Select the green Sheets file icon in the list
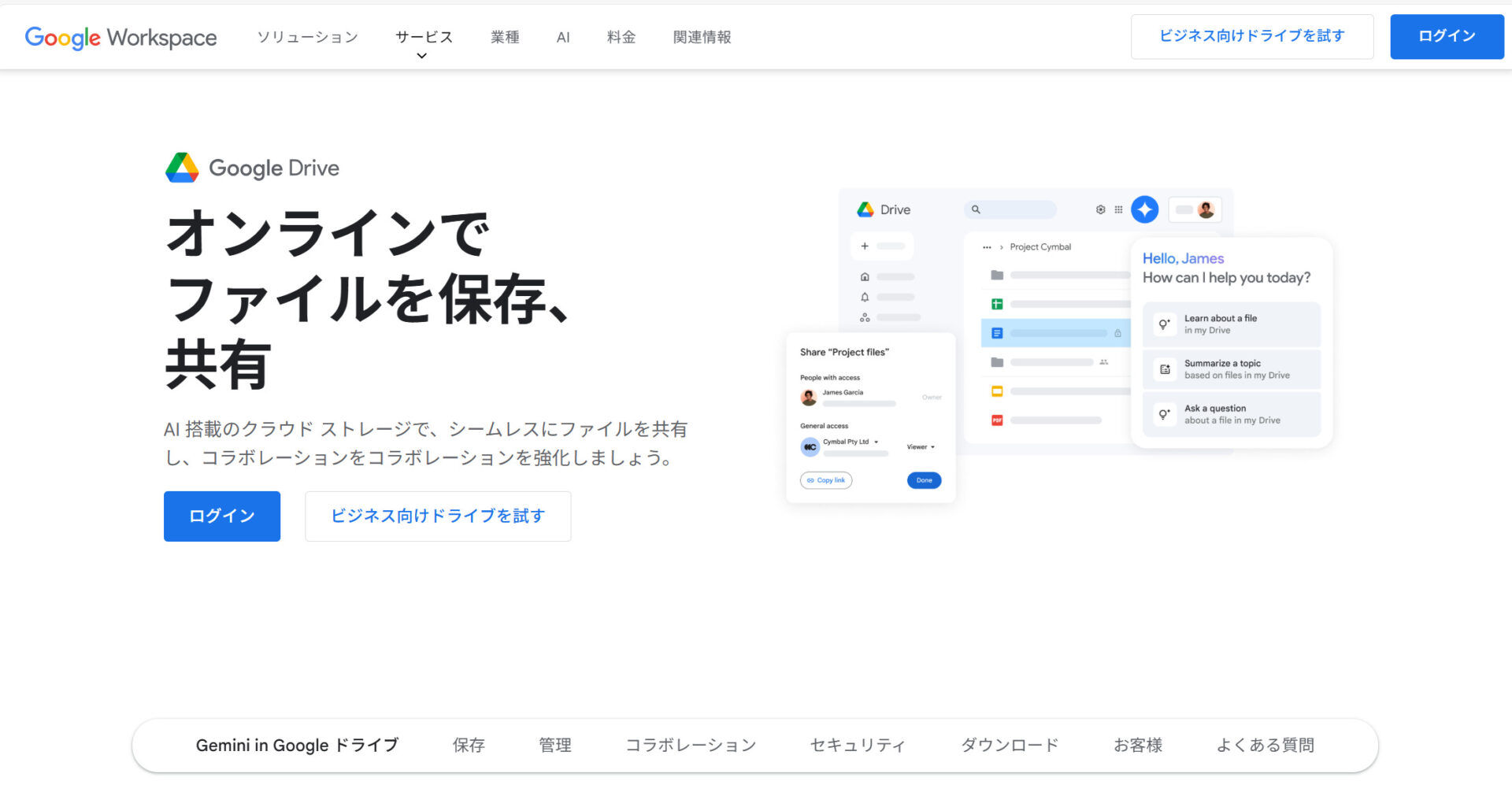Viewport: 1512px width, 792px height. (x=997, y=303)
